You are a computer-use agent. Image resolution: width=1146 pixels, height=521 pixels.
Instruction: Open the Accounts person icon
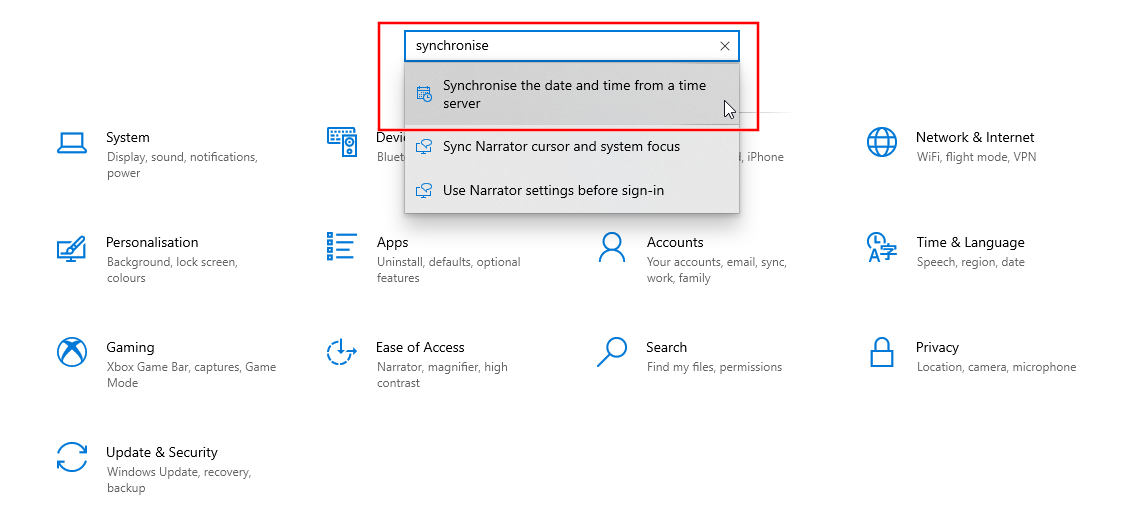click(611, 247)
